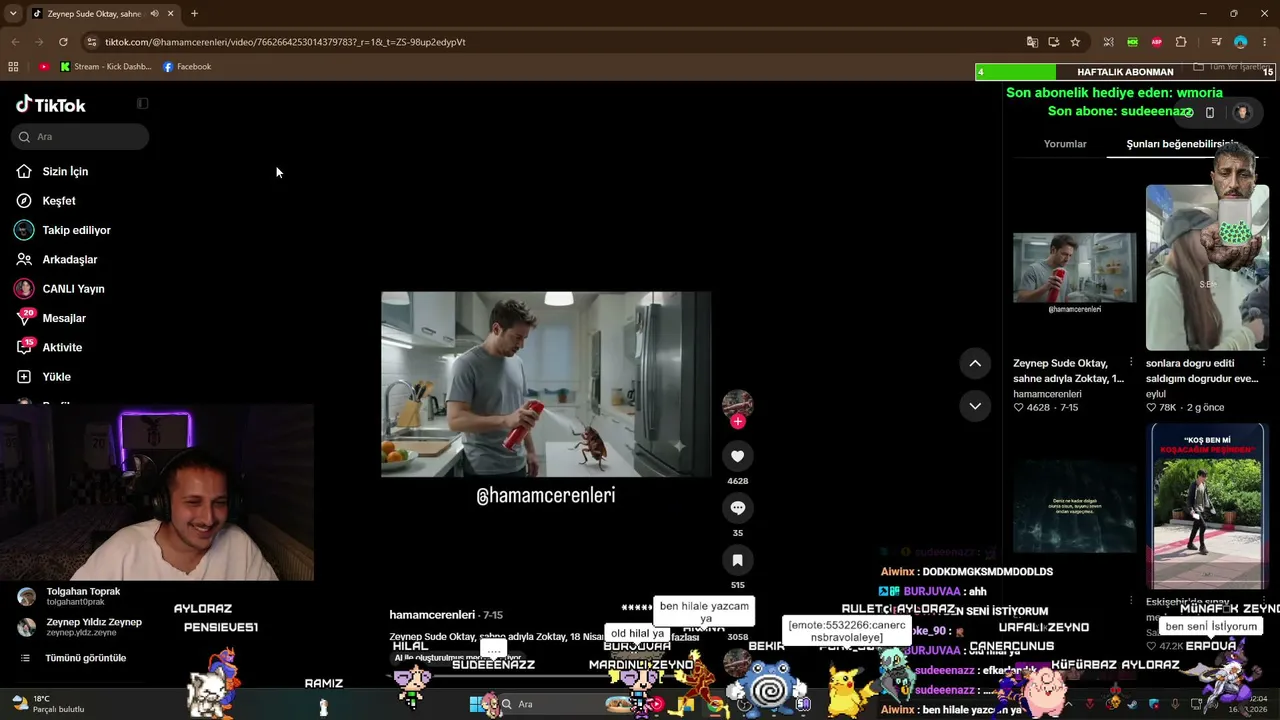Viewport: 1280px width, 720px height.
Task: Open the Facebook bookmark
Action: click(x=187, y=67)
